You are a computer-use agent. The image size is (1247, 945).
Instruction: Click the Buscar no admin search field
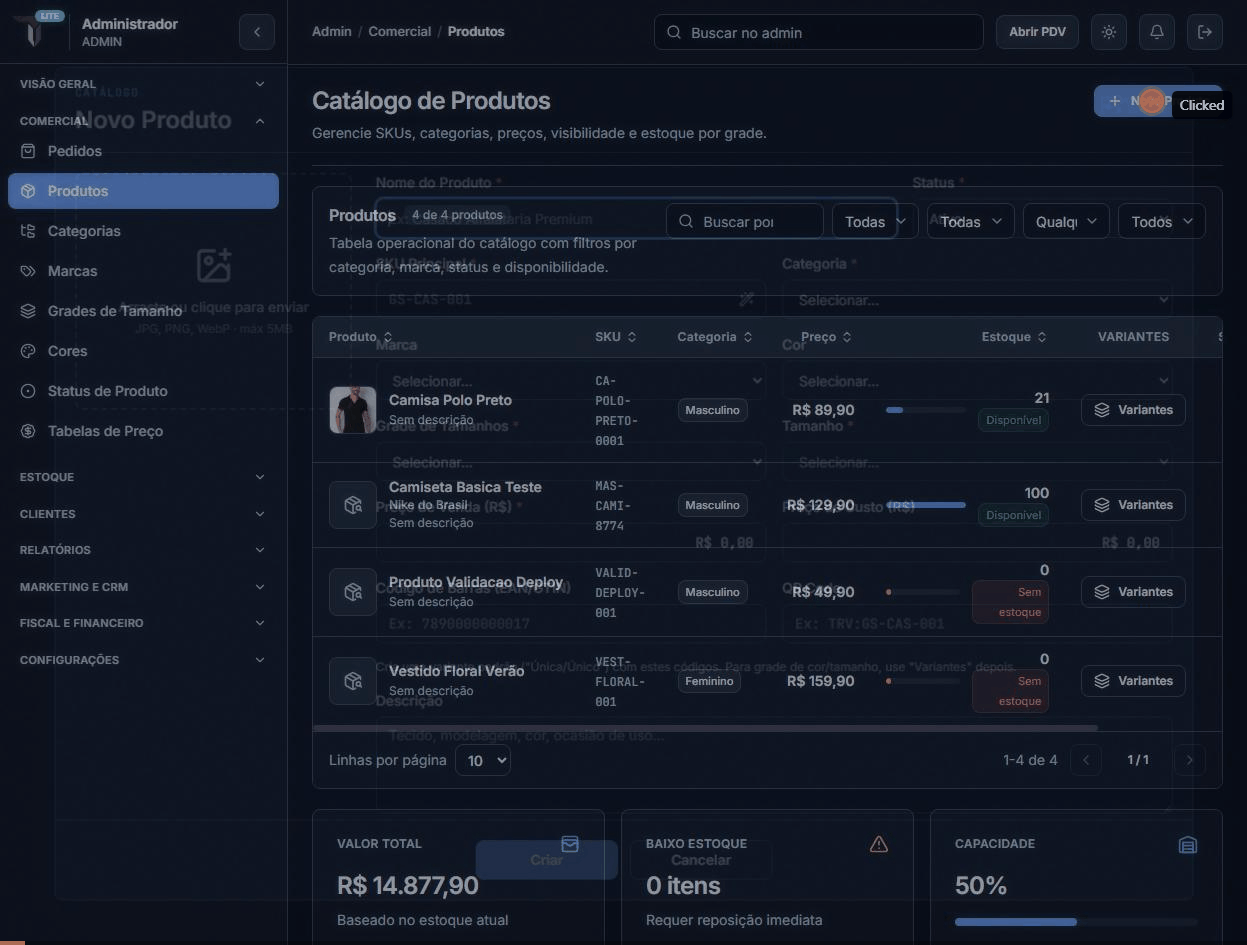[x=819, y=32]
